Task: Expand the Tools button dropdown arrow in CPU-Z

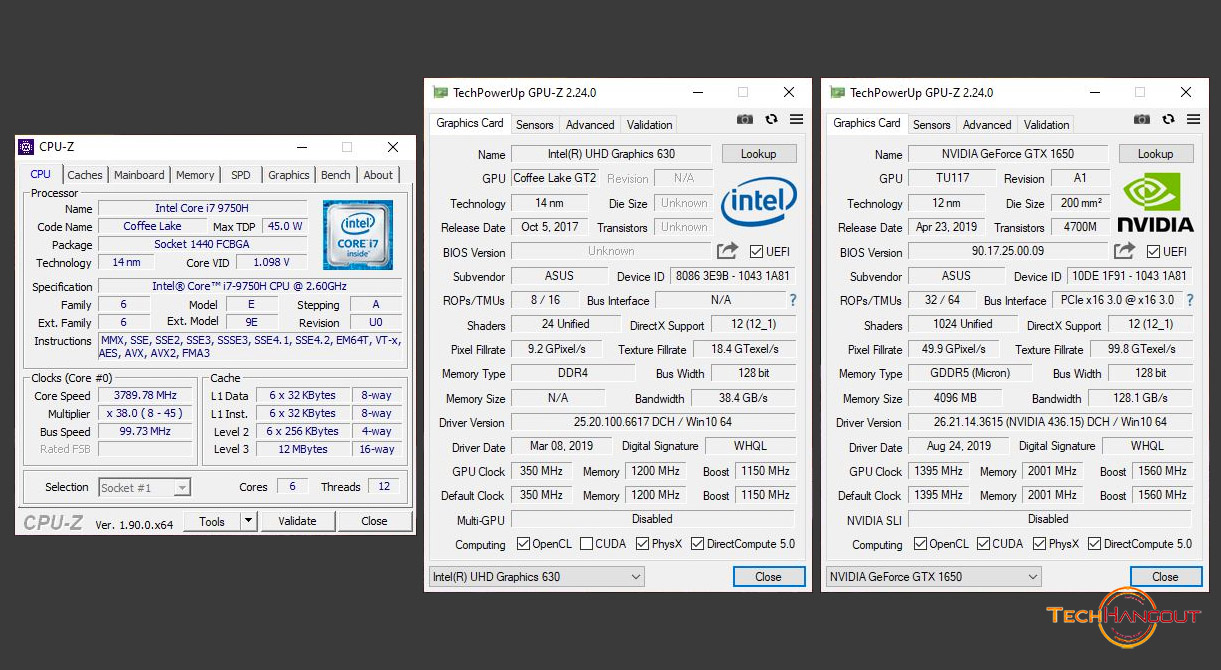Action: click(x=248, y=521)
